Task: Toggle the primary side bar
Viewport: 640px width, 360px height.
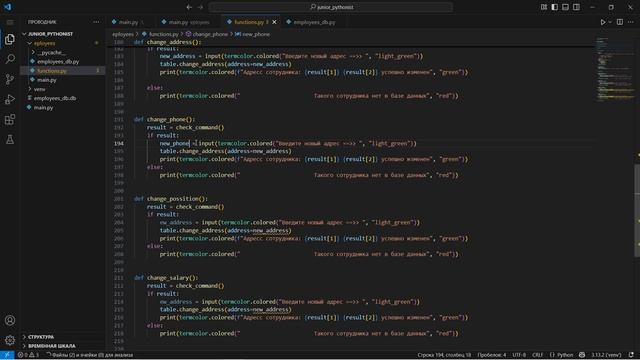Action: 555,7
